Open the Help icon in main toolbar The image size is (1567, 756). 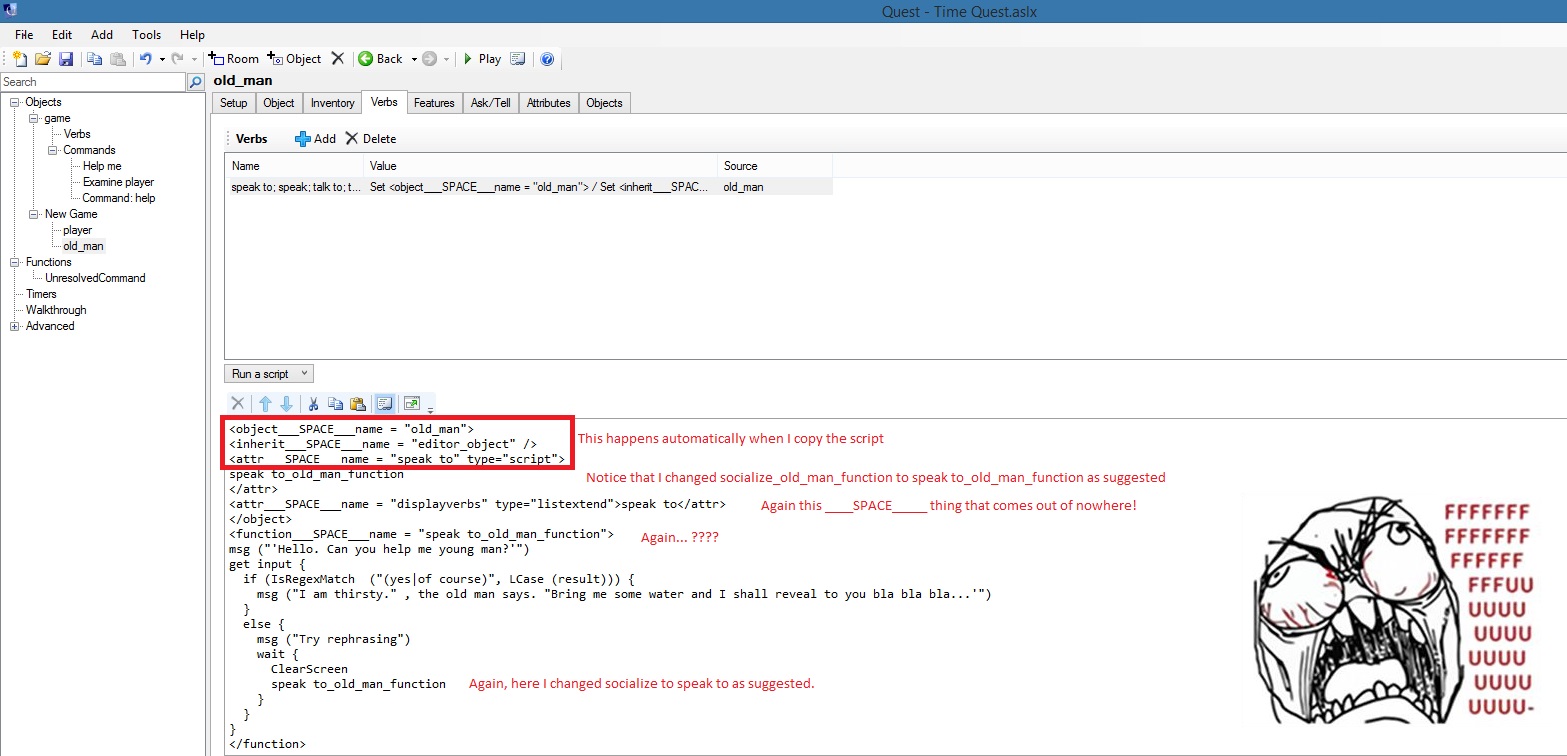pos(547,59)
